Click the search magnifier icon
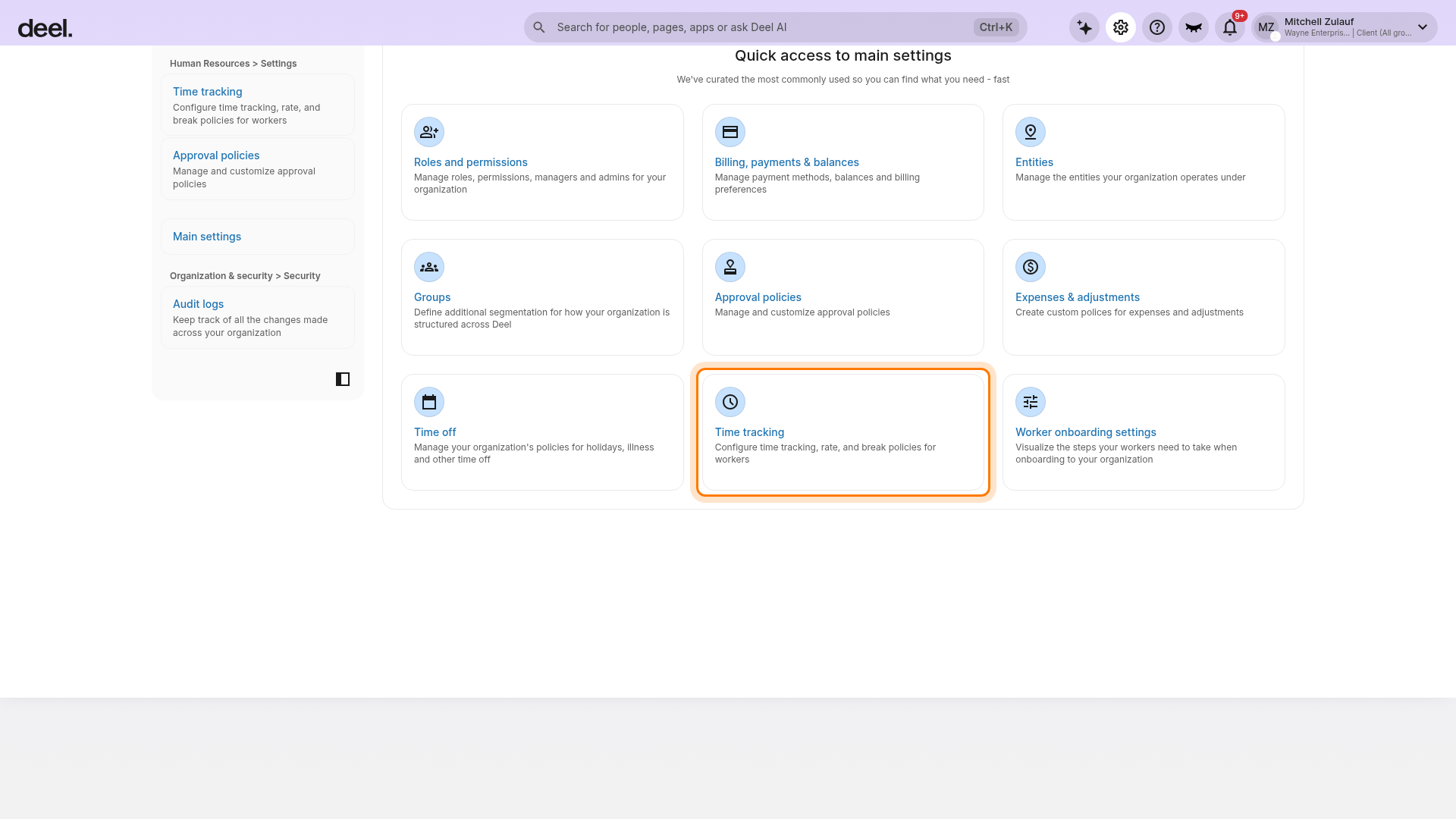 [539, 27]
